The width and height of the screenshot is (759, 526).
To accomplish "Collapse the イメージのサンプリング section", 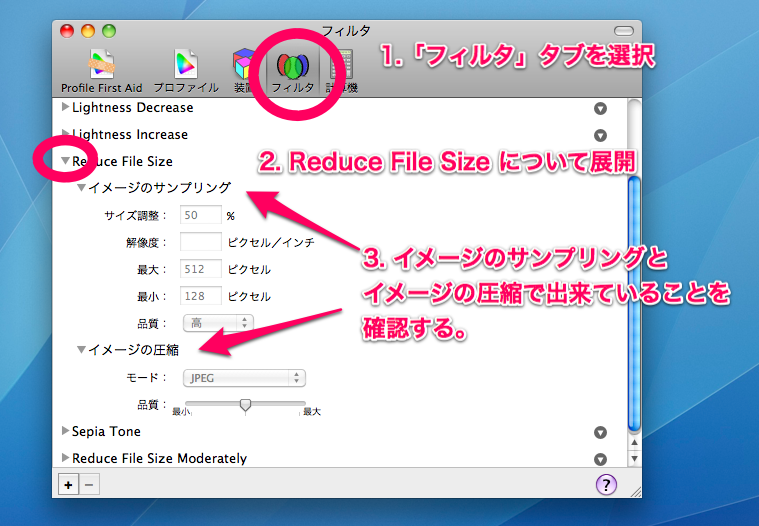I will click(x=81, y=188).
